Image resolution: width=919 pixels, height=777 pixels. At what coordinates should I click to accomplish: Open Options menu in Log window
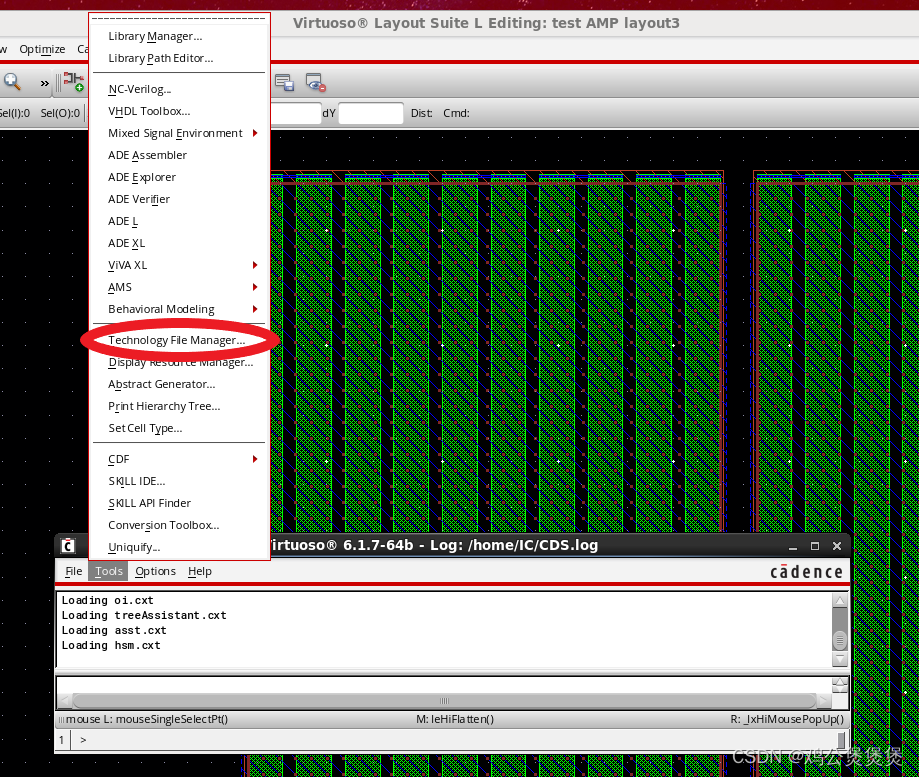(155, 571)
